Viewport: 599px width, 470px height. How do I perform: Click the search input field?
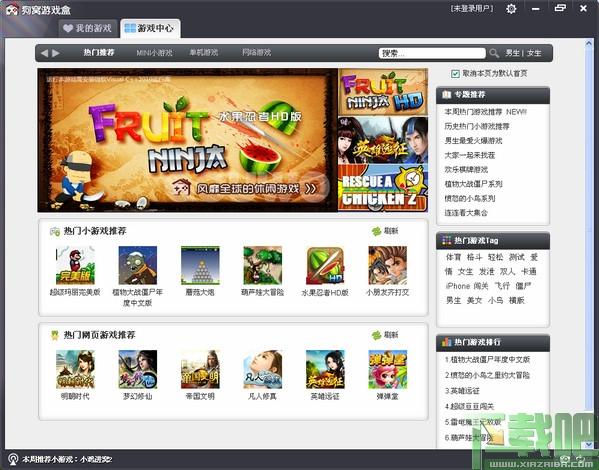click(432, 53)
